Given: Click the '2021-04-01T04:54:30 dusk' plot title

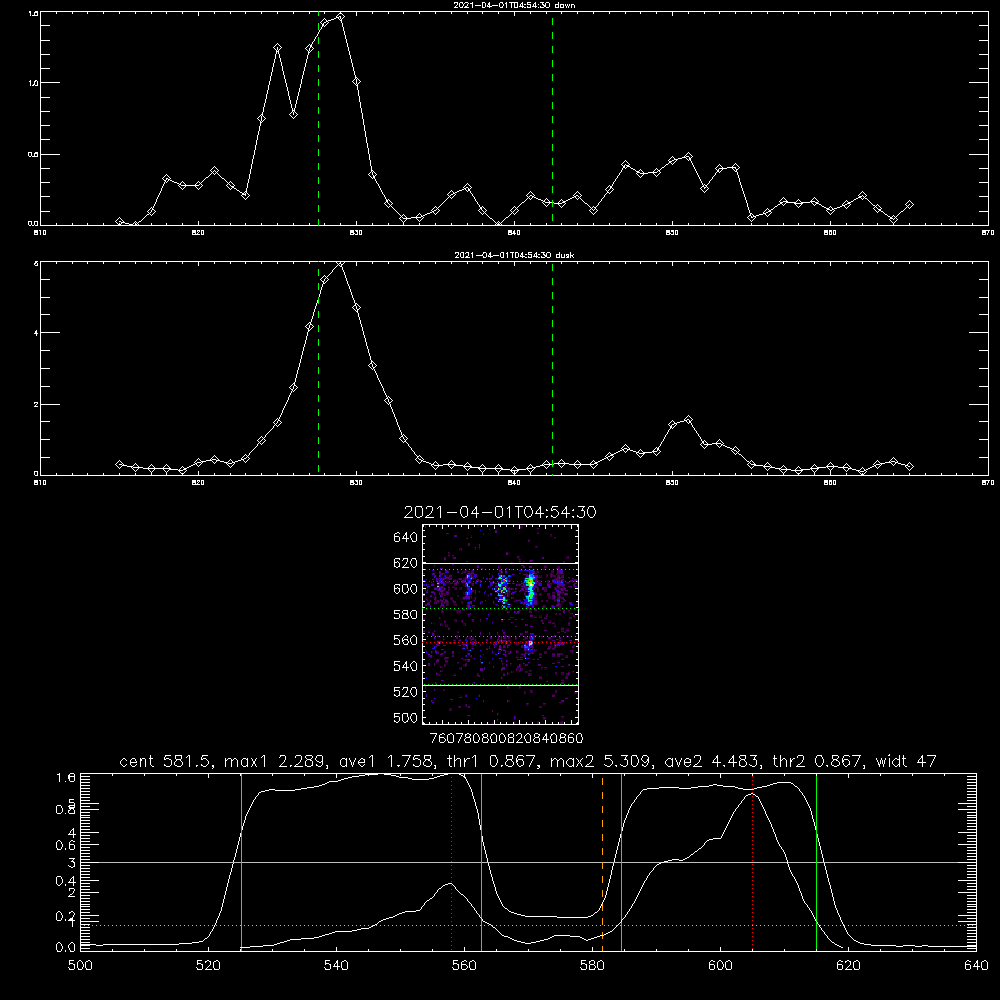Looking at the screenshot, I should (x=514, y=255).
